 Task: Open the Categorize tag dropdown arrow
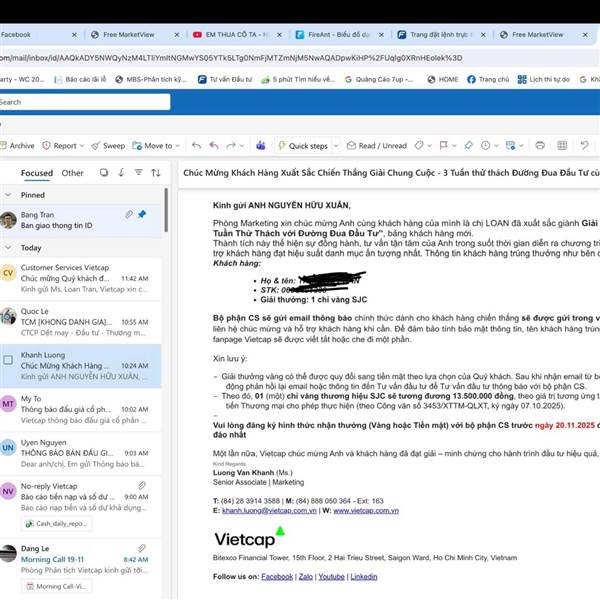[430, 146]
